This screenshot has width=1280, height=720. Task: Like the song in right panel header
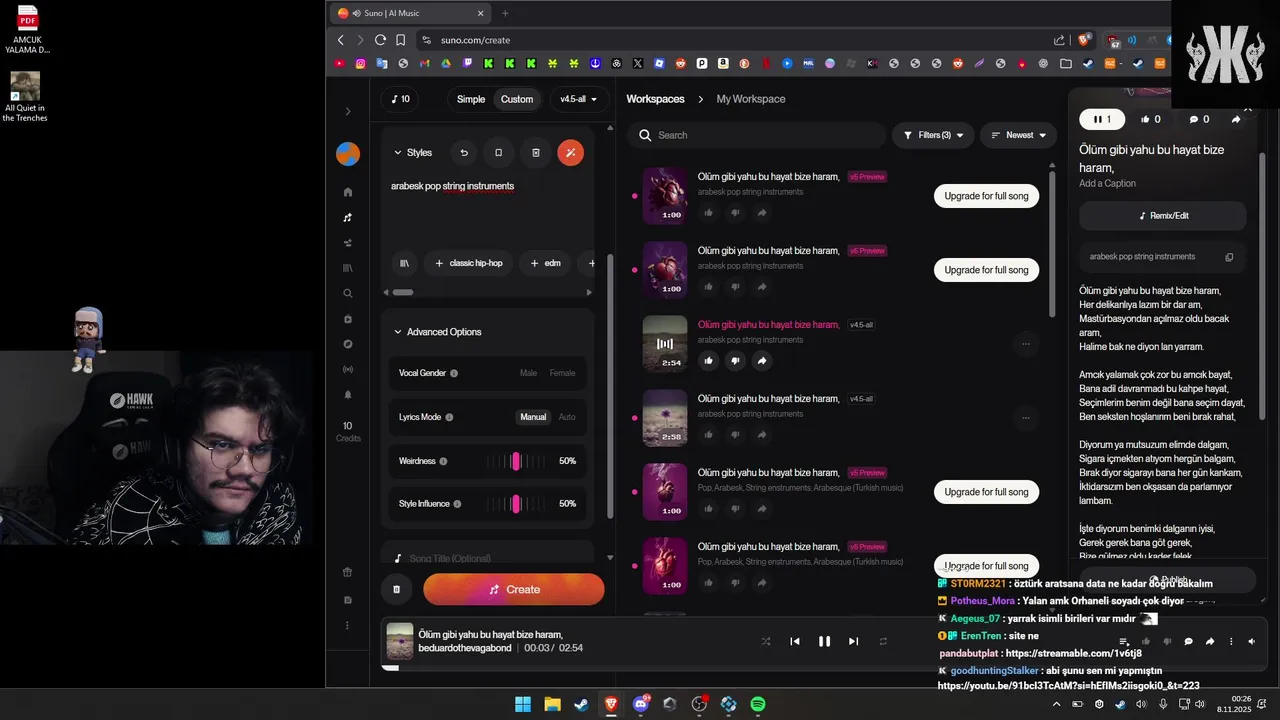(1151, 119)
